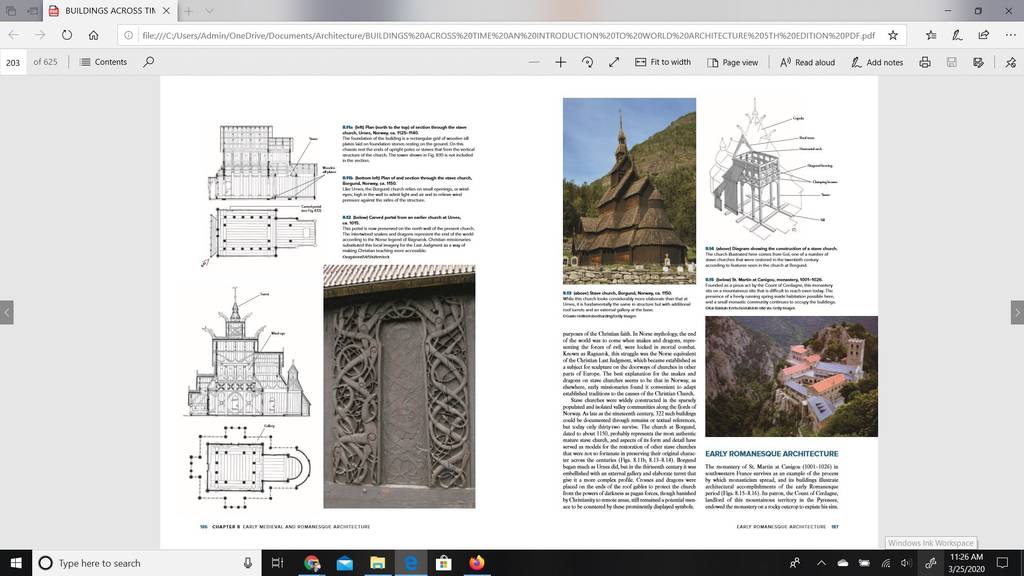Go to the next PDF page using right side arrow
This screenshot has height=576, width=1024.
(1017, 312)
